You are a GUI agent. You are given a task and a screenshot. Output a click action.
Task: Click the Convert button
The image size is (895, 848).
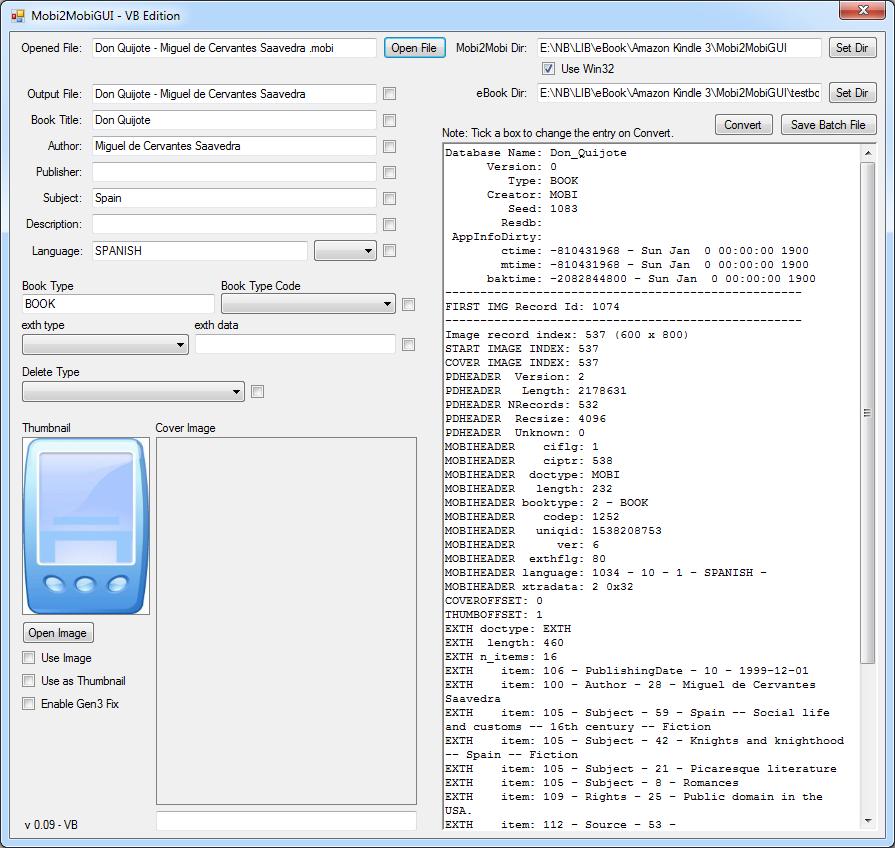[743, 125]
